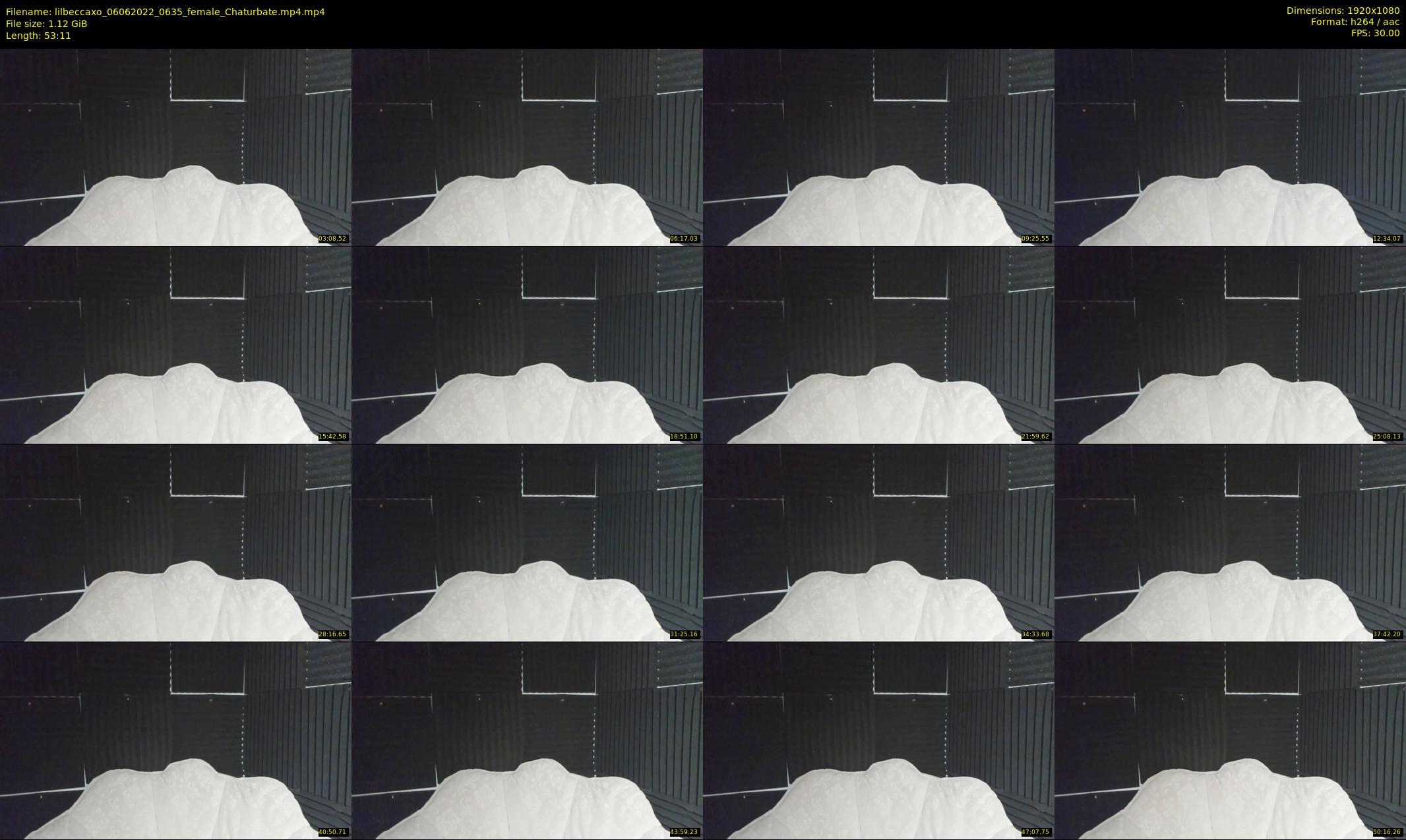
Task: Select the frame at 50:16.26
Action: click(1230, 740)
